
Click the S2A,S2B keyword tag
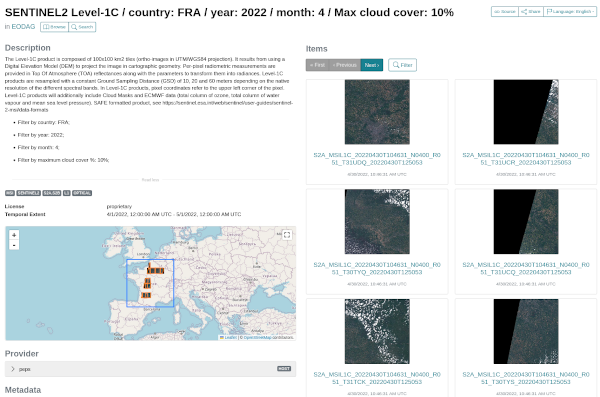click(x=52, y=193)
